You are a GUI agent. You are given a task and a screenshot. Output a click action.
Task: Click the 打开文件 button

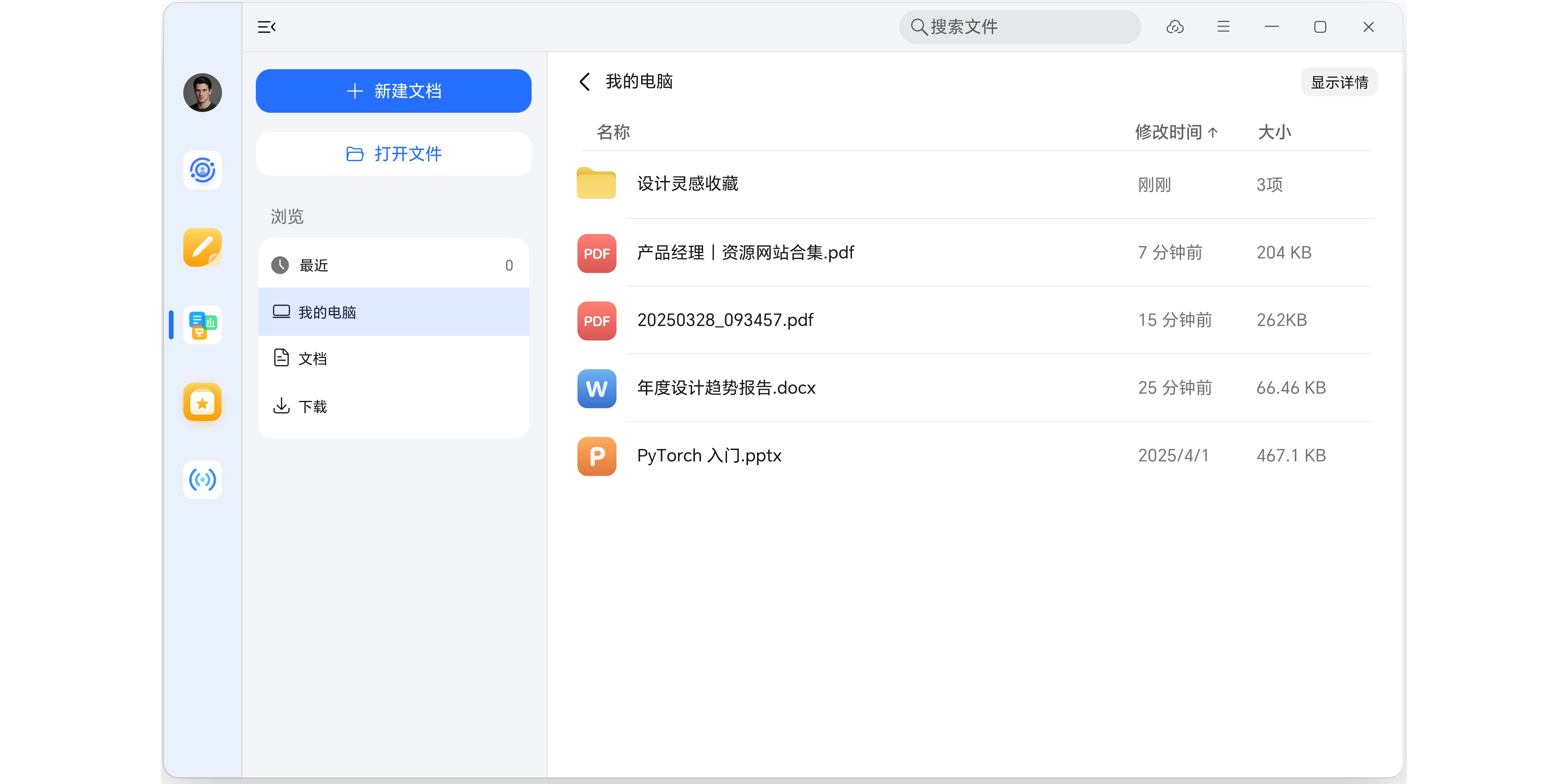point(393,154)
